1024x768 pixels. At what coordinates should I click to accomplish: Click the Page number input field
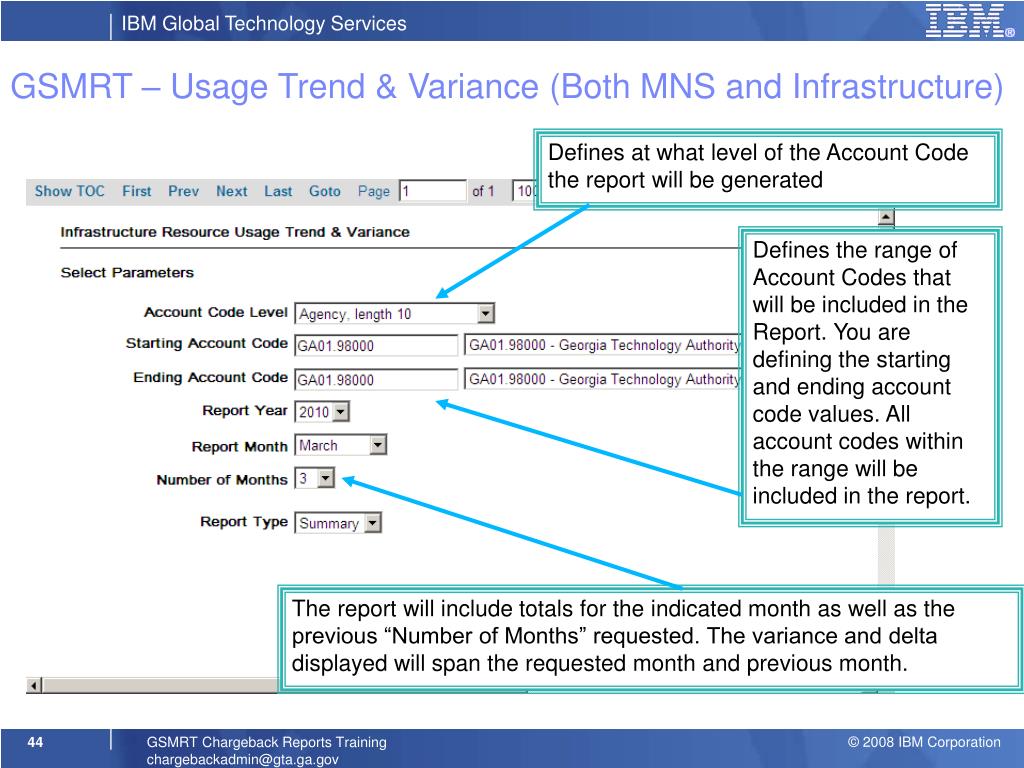[432, 191]
